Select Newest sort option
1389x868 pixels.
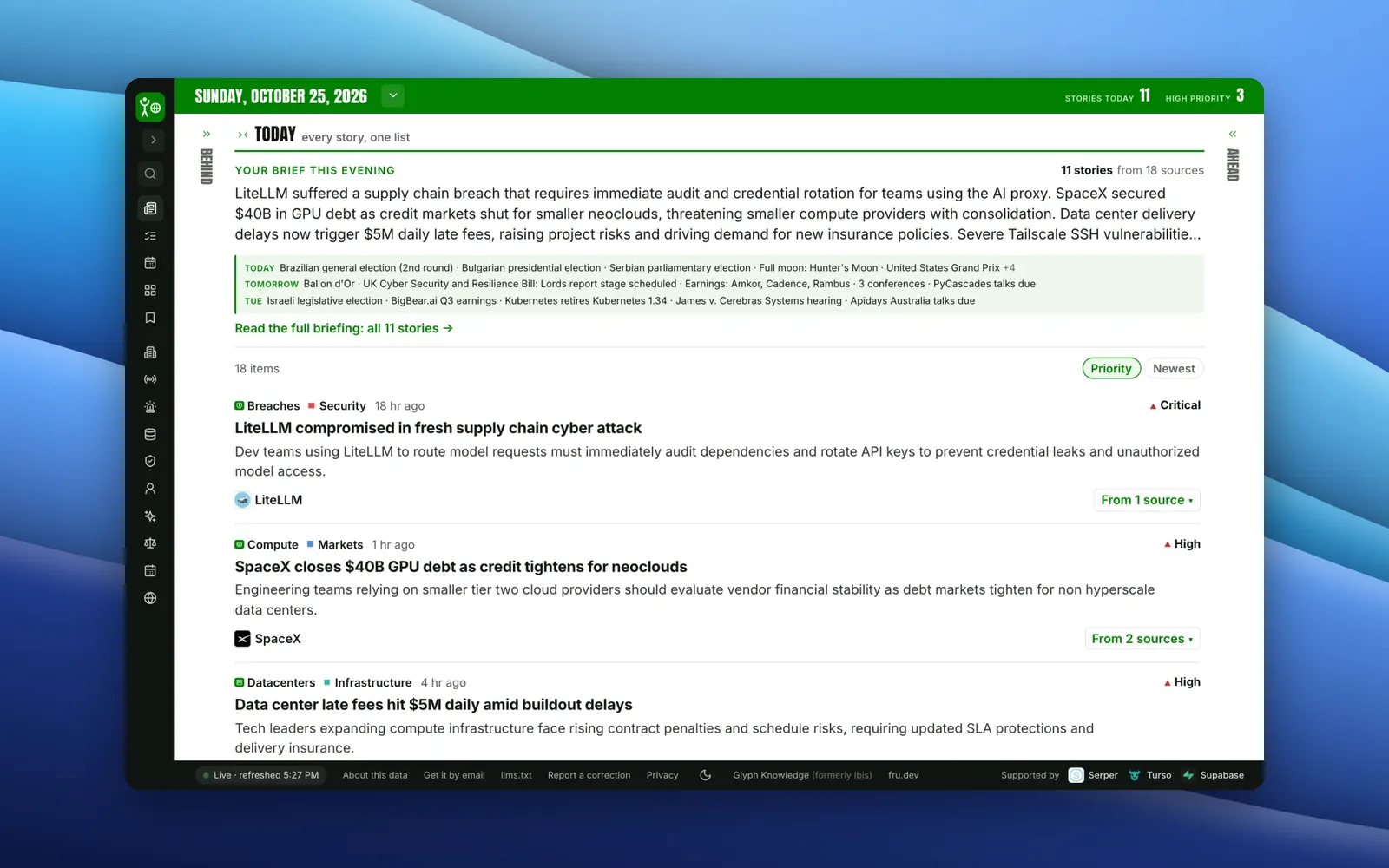click(x=1174, y=368)
